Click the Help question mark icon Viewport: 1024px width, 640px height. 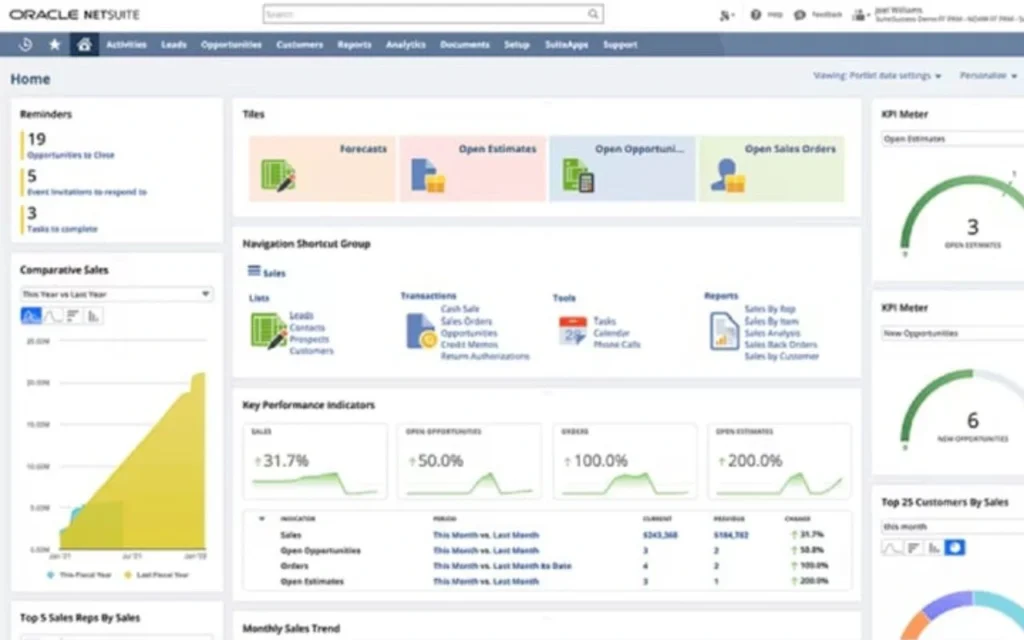756,15
